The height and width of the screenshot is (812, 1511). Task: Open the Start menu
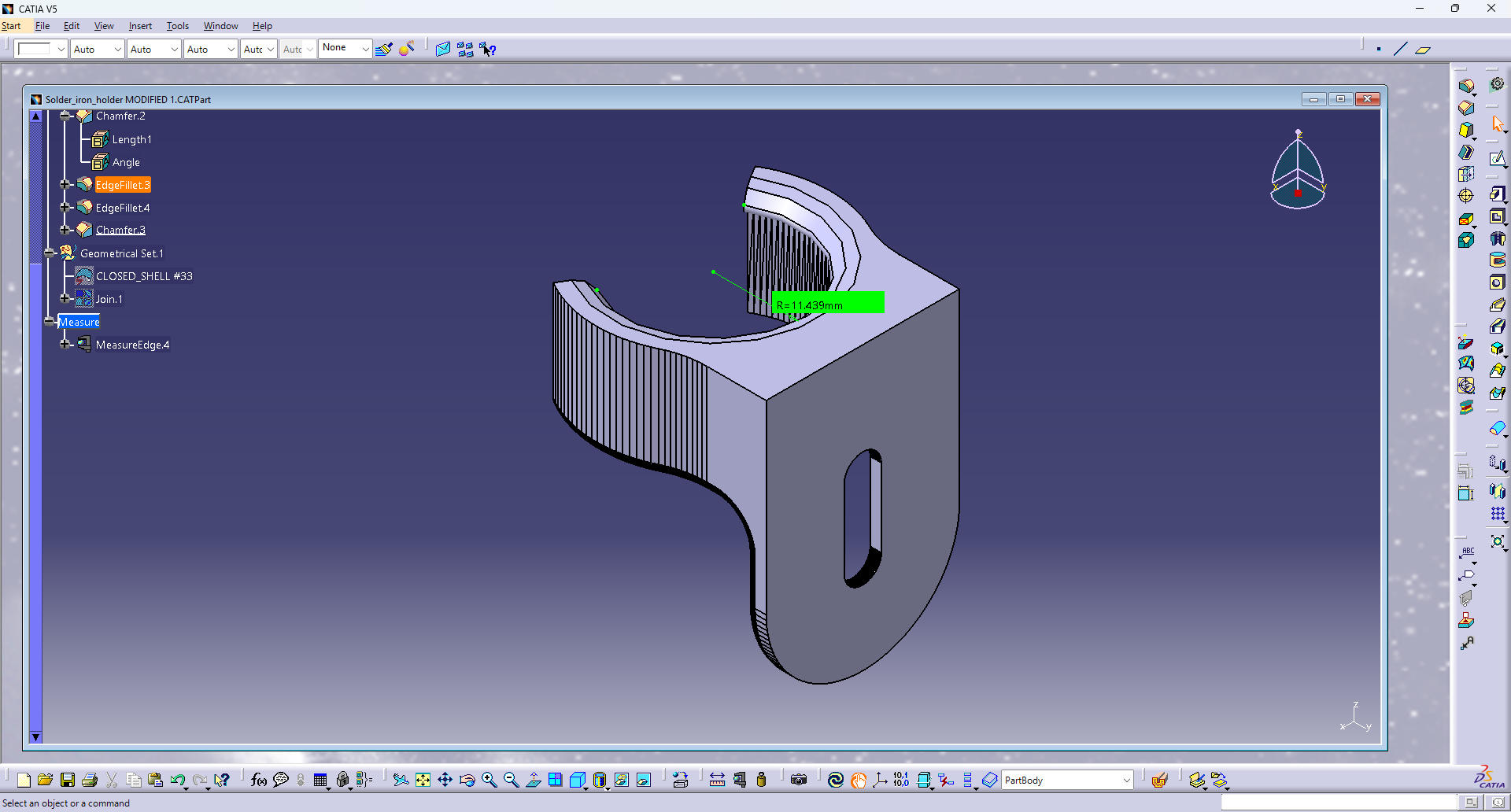[11, 26]
